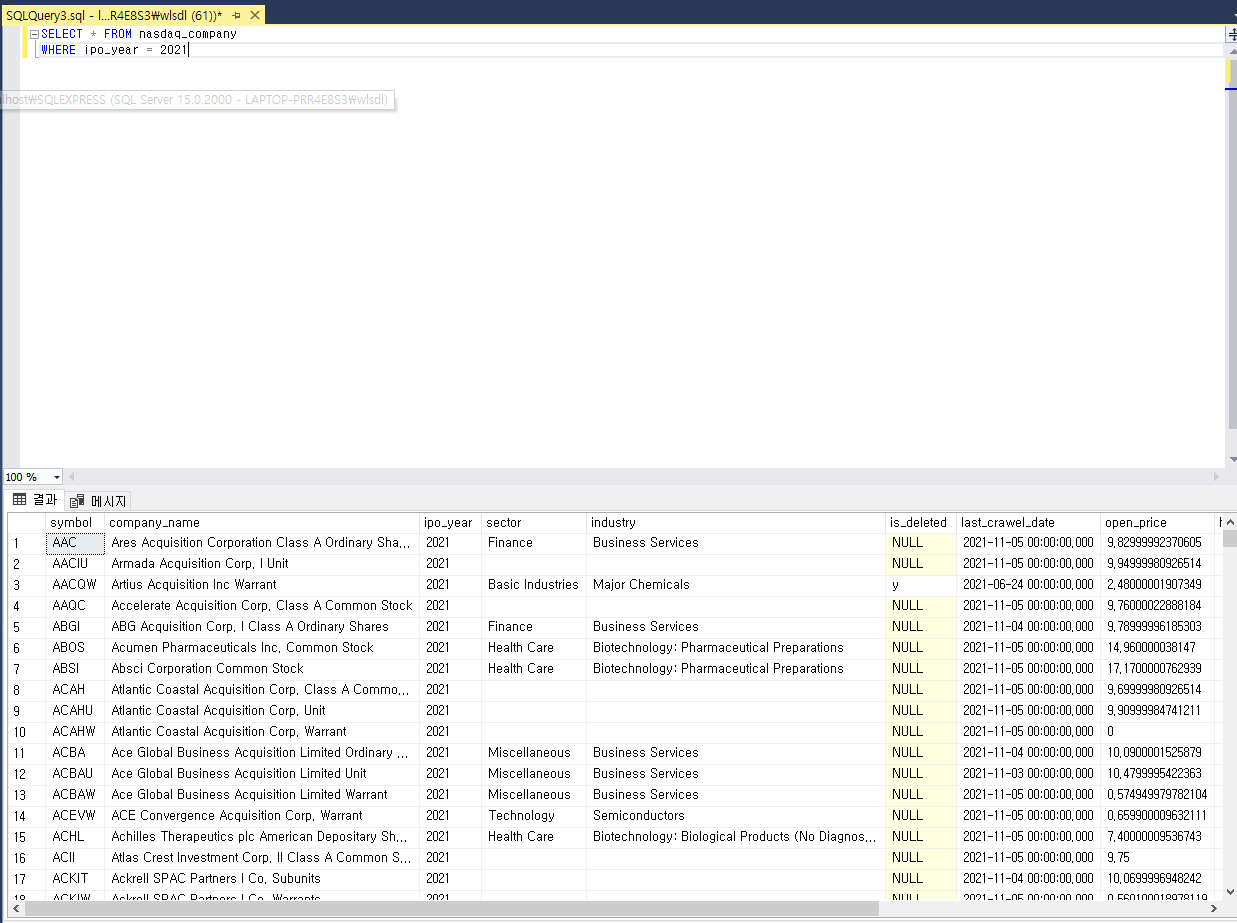Click the editor horizontal scroll left arrow
1237x923 pixels.
tap(72, 478)
